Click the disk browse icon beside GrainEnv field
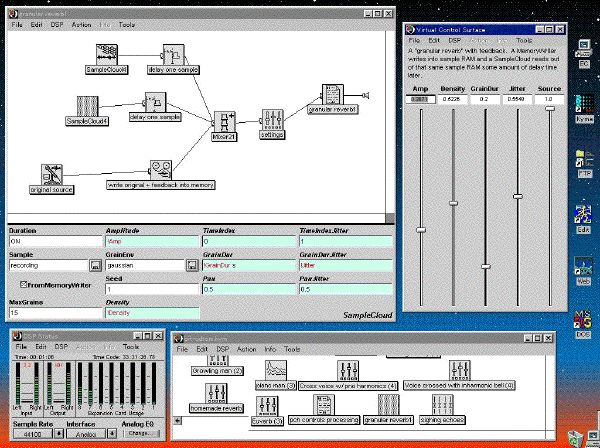Viewport: 600px width, 448px height. tap(192, 265)
